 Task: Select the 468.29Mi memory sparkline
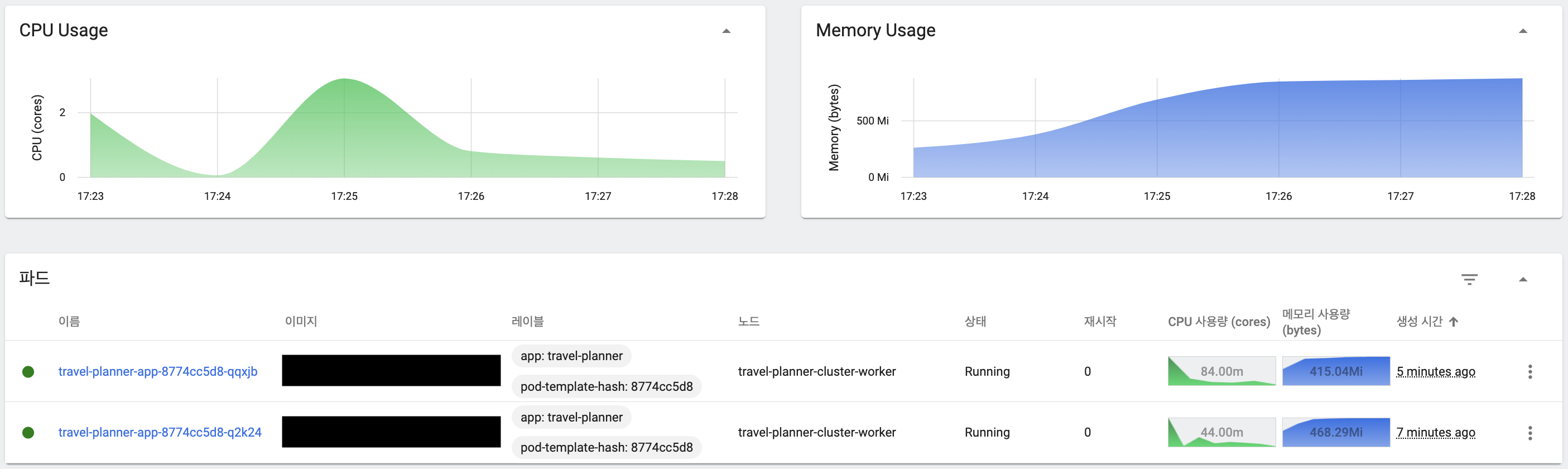click(1335, 433)
